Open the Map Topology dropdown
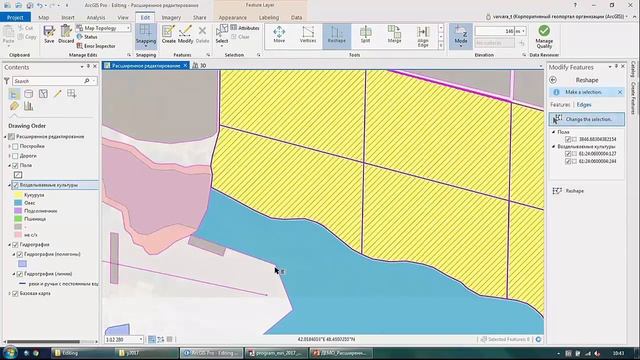Image resolution: width=640 pixels, height=360 pixels. 128,28
